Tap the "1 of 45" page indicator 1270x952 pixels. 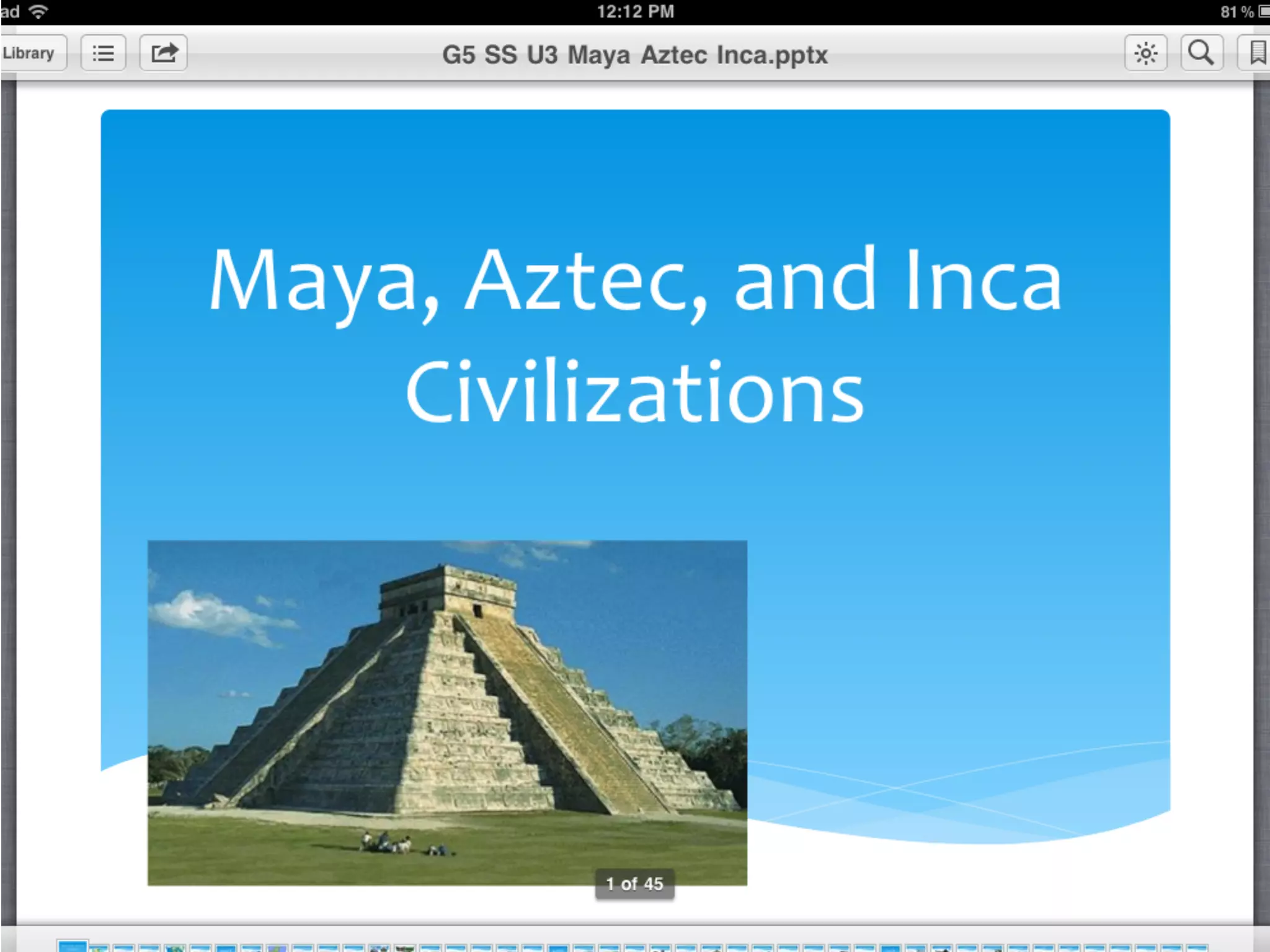pos(634,884)
